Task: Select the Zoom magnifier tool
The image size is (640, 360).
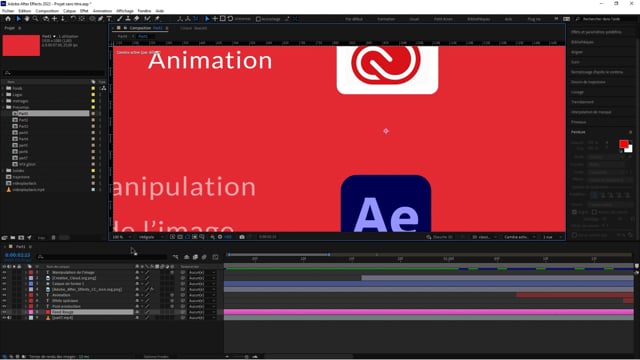Action: (36, 19)
